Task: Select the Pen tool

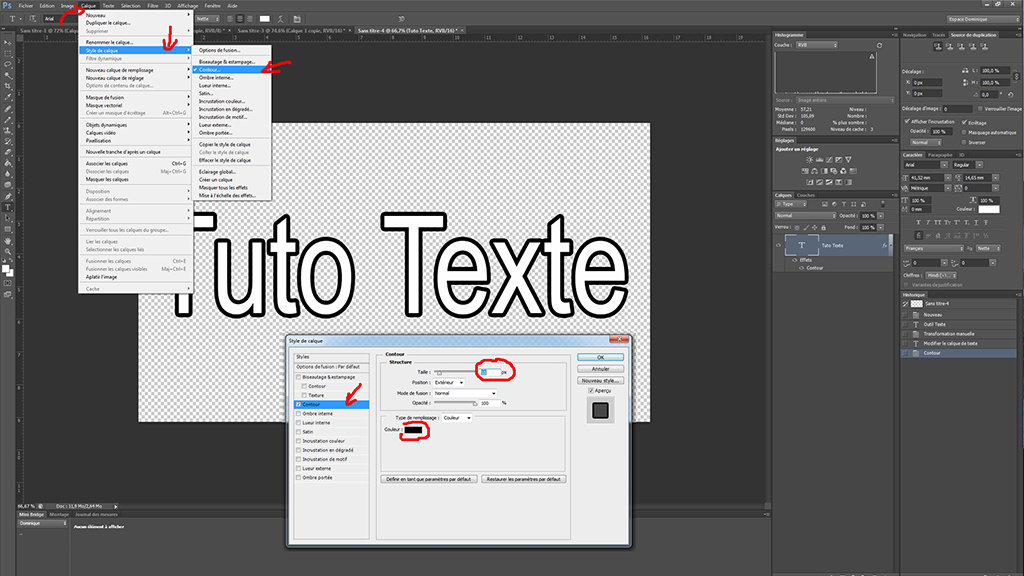Action: 8,196
